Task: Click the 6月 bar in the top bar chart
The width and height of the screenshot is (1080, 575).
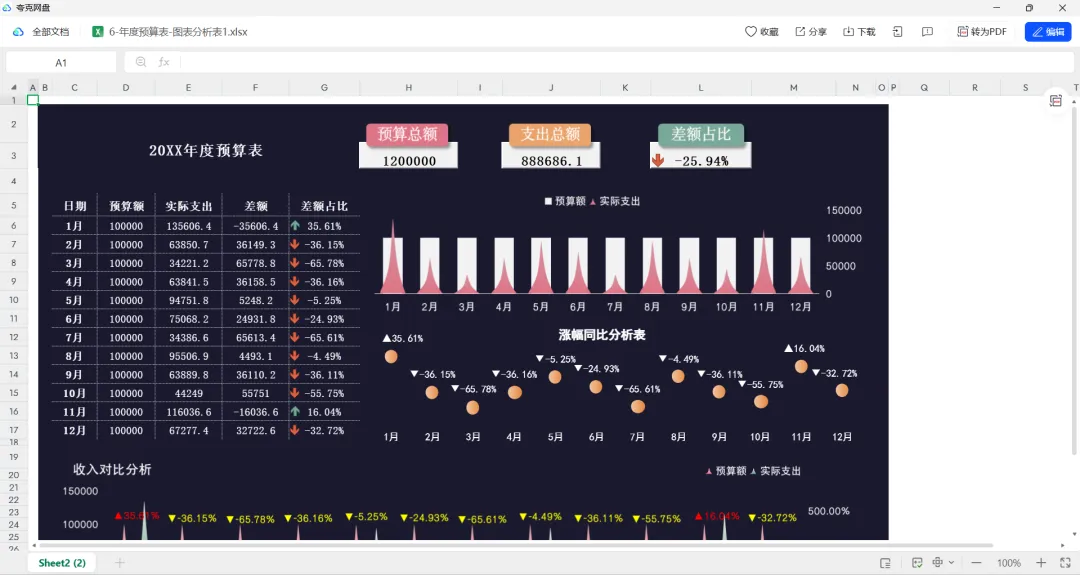Action: (x=578, y=265)
